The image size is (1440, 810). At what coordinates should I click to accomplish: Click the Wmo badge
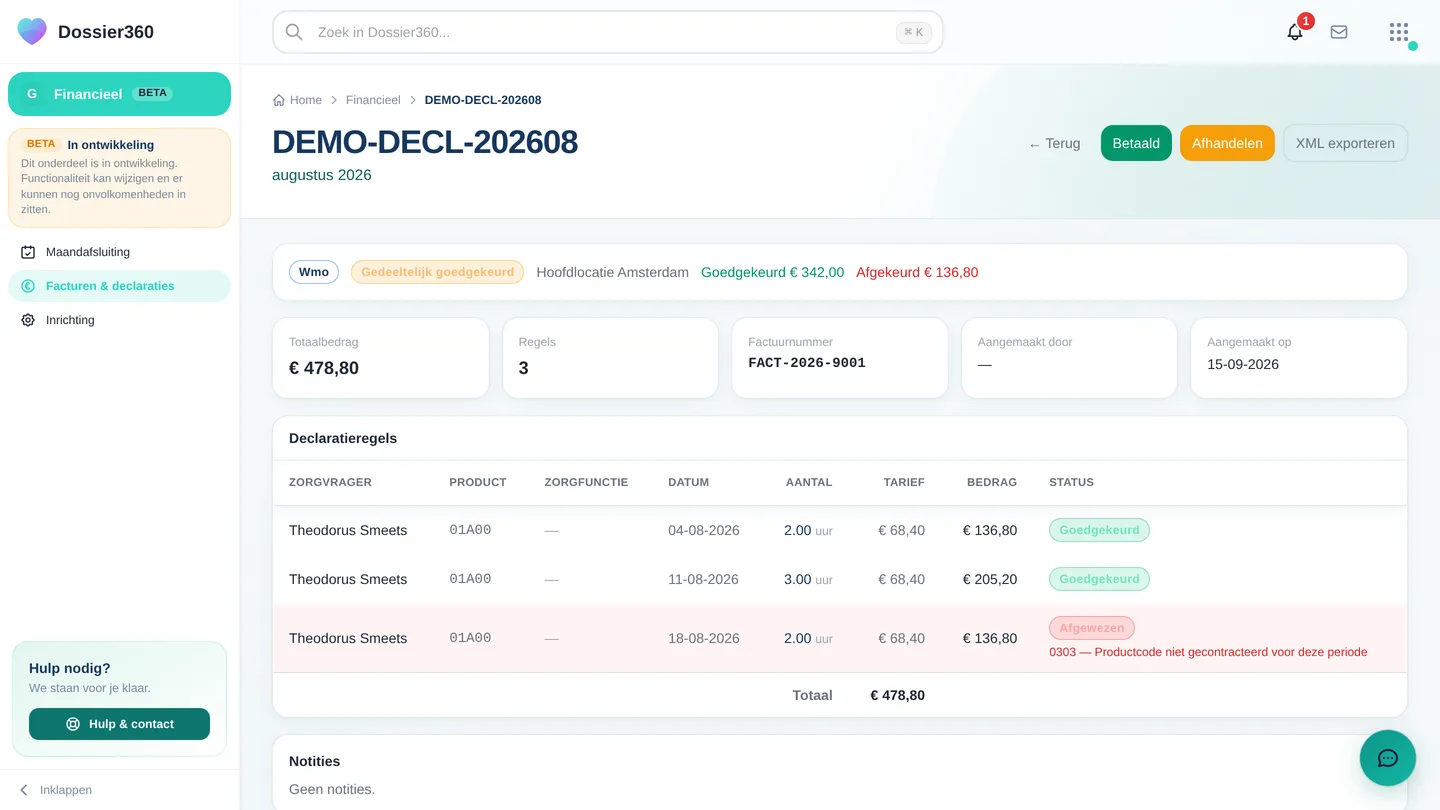tap(314, 272)
